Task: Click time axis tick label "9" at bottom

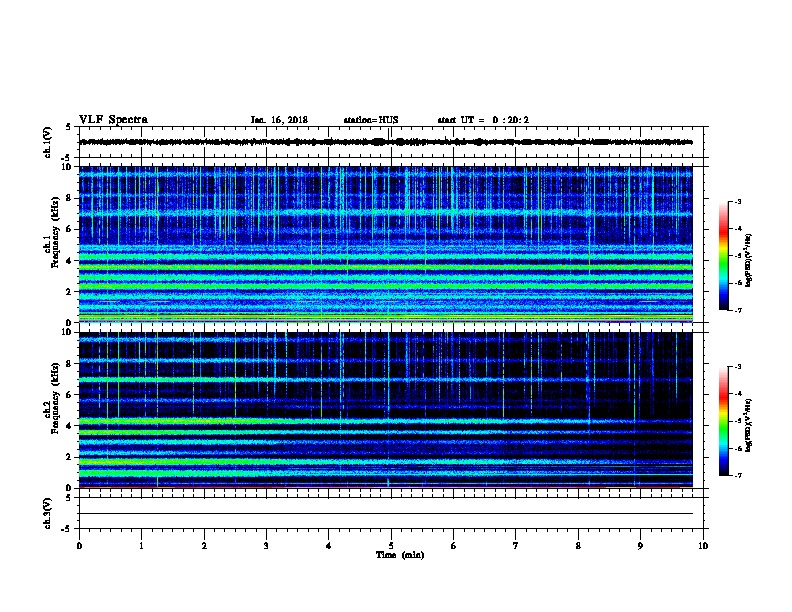Action: [x=640, y=545]
